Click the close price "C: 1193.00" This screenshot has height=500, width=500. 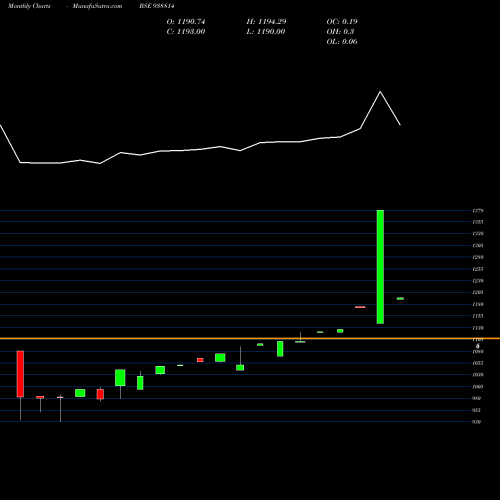(x=186, y=32)
